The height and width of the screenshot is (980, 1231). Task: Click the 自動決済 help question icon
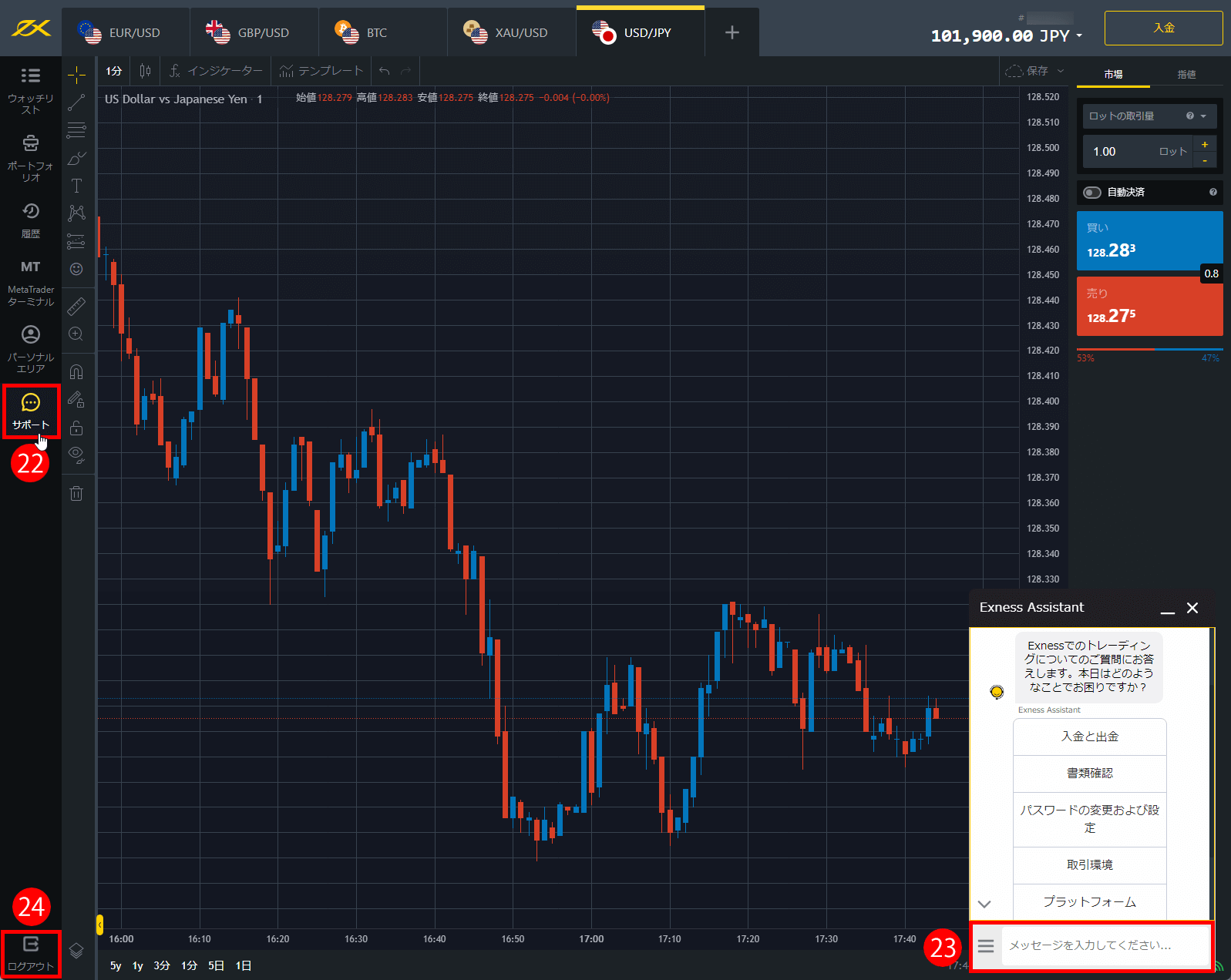coord(1213,192)
